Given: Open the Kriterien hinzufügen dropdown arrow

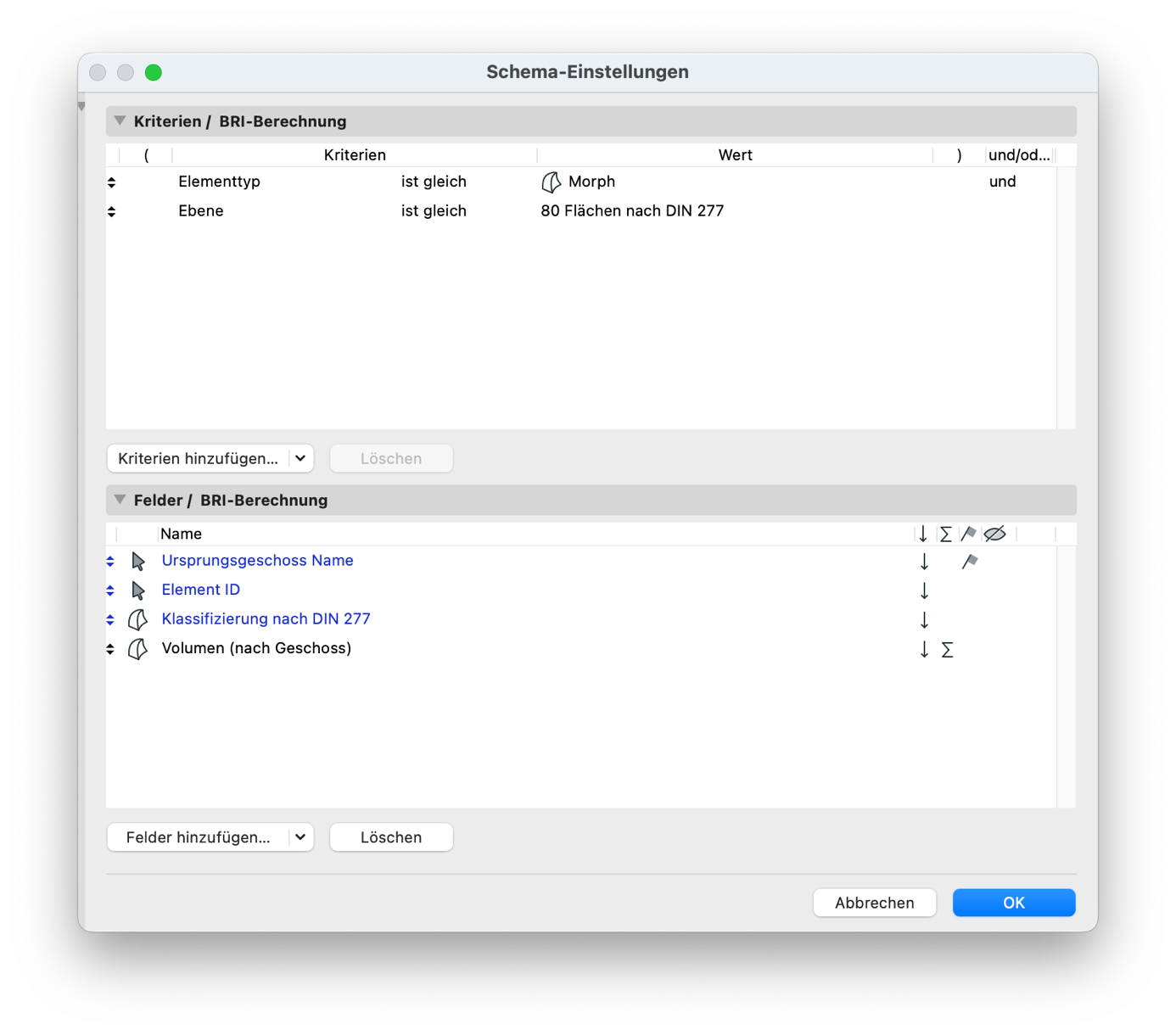Looking at the screenshot, I should 300,459.
